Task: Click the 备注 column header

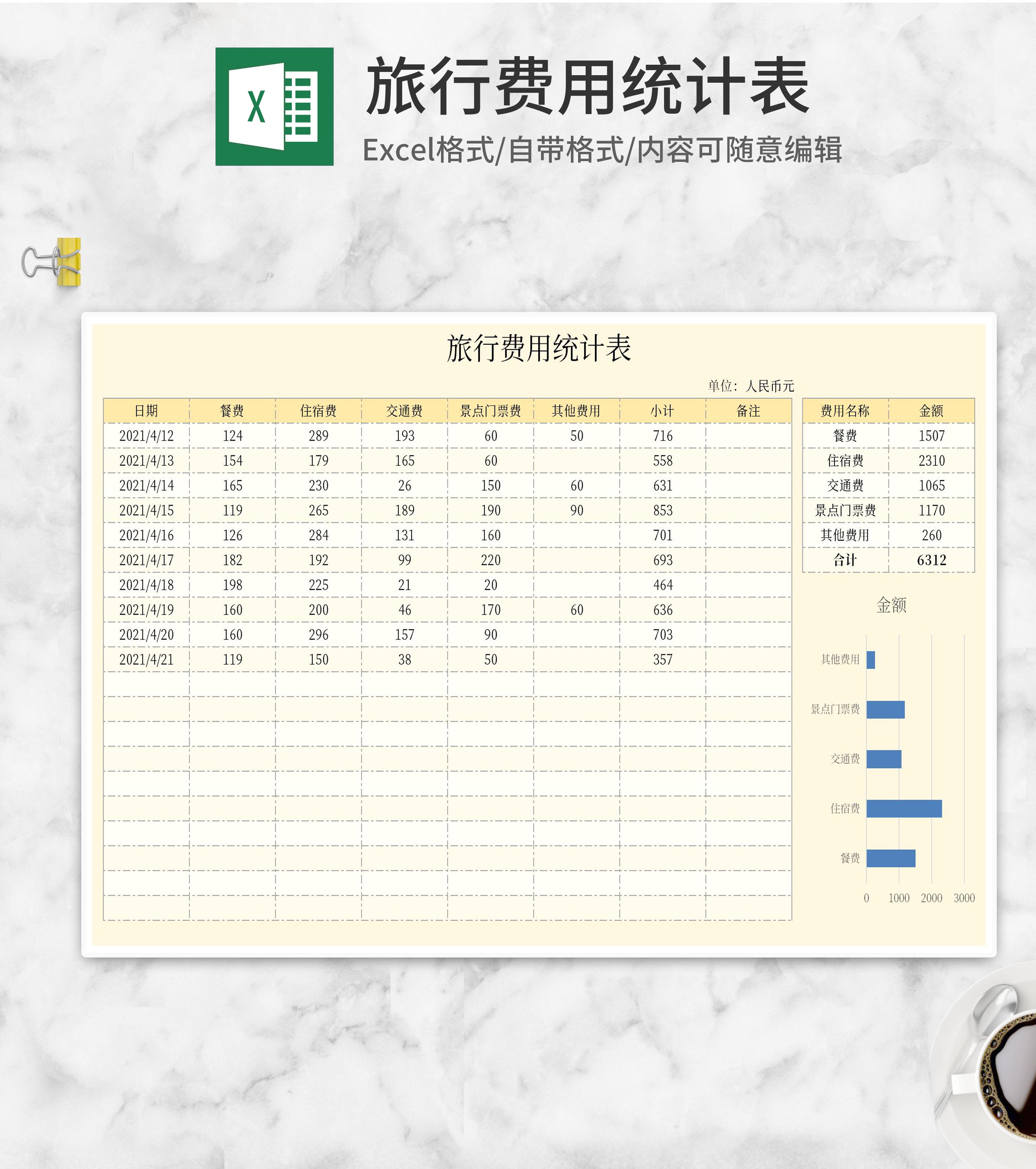Action: [x=748, y=411]
